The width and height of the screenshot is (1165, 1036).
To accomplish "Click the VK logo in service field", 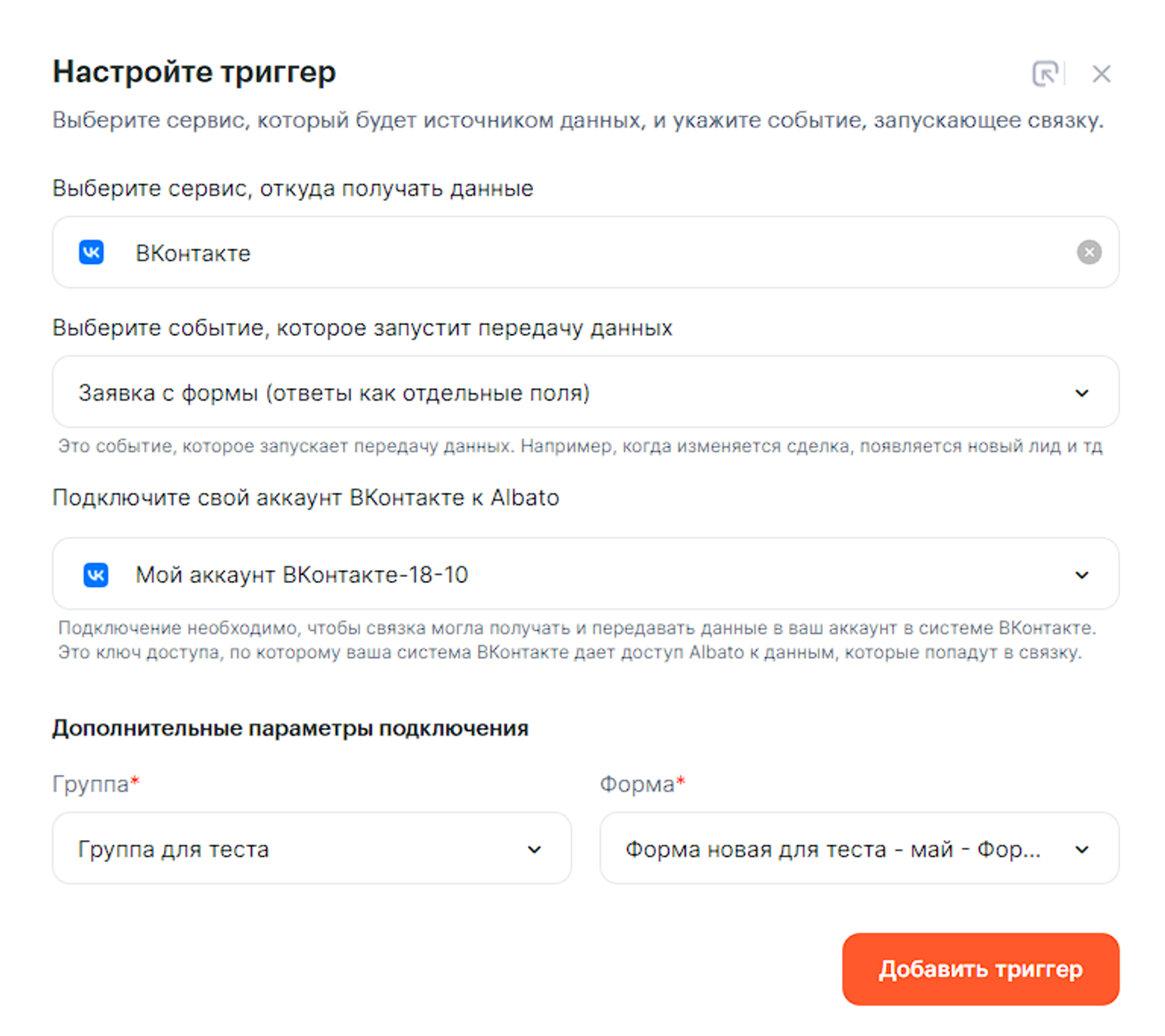I will coord(92,252).
